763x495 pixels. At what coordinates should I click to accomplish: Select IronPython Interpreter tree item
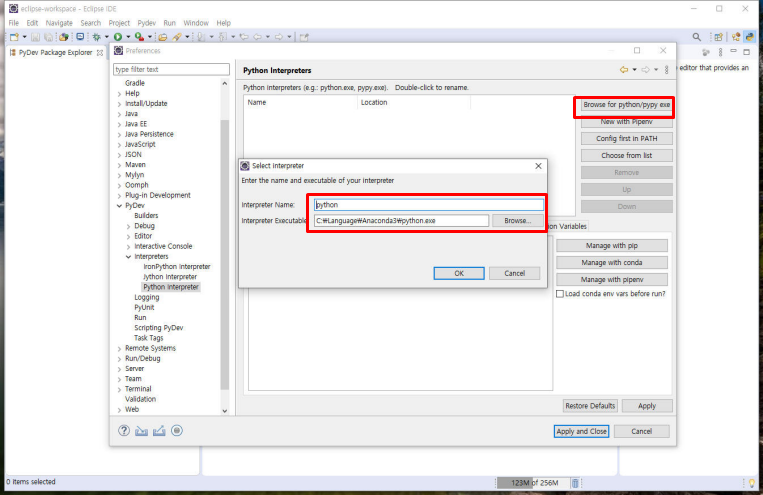[177, 267]
